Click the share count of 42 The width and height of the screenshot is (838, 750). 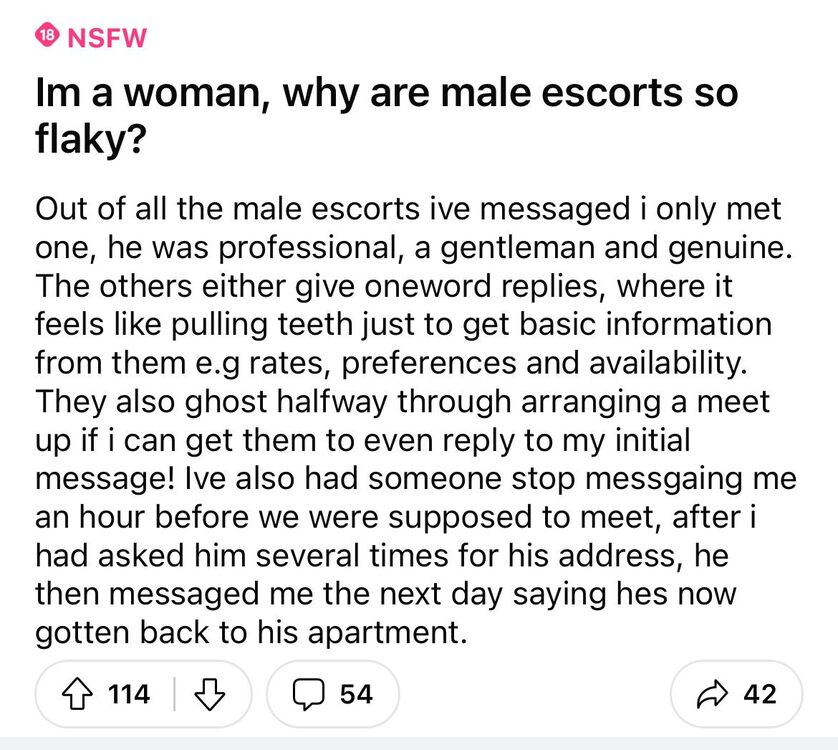pos(758,693)
